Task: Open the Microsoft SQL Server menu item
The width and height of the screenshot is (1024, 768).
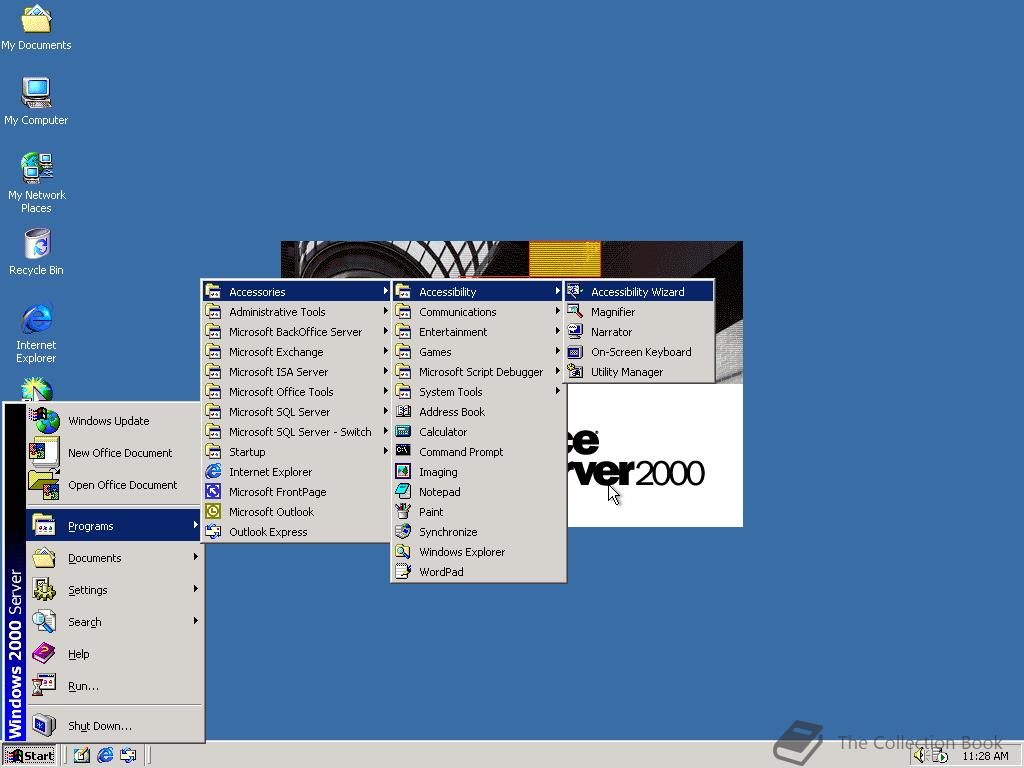Action: point(296,411)
